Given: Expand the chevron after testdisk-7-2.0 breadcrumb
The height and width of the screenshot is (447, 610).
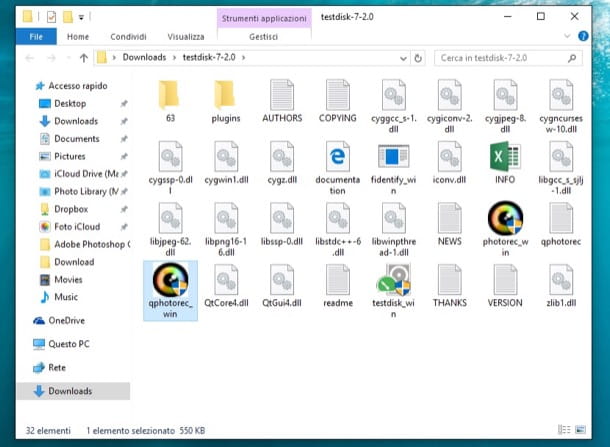Looking at the screenshot, I should pyautogui.click(x=244, y=58).
